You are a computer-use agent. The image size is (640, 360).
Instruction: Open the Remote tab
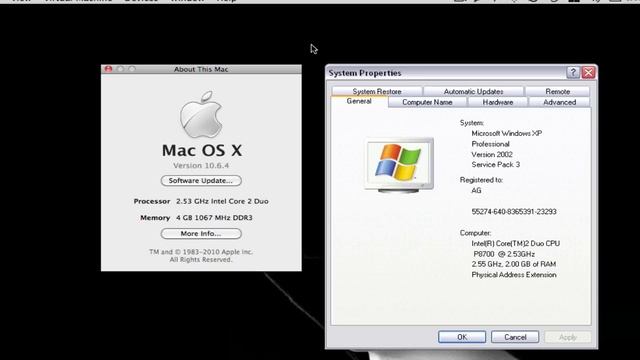(558, 91)
